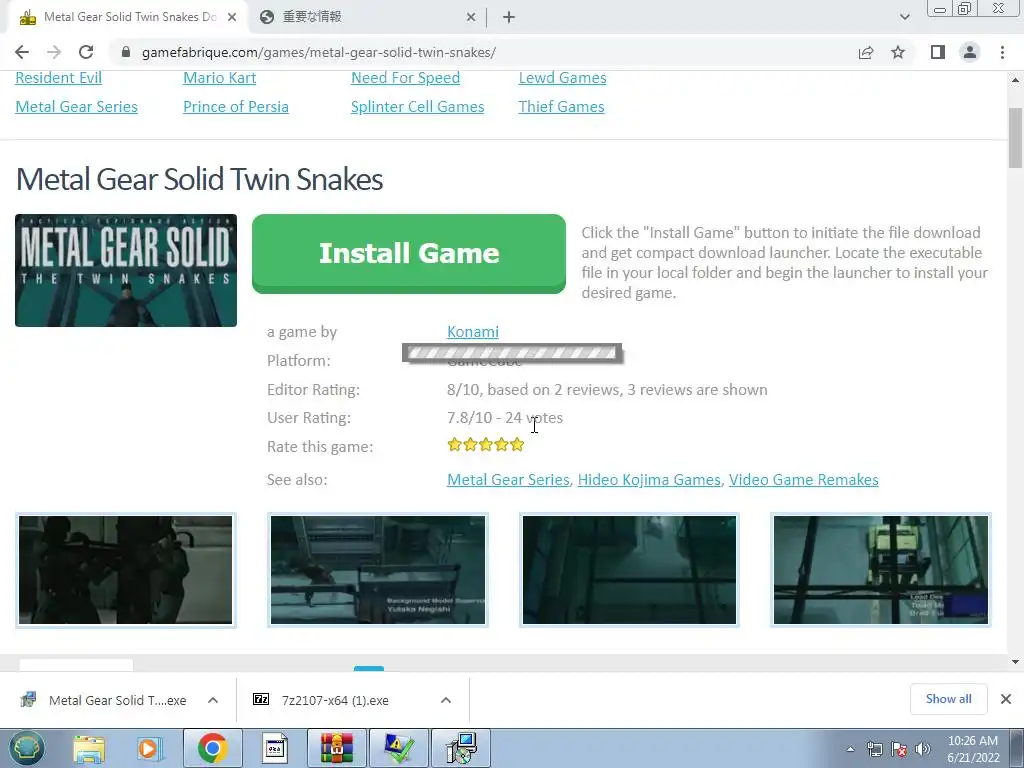Click the network tray icon
This screenshot has height=768, width=1024.
pos(874,750)
